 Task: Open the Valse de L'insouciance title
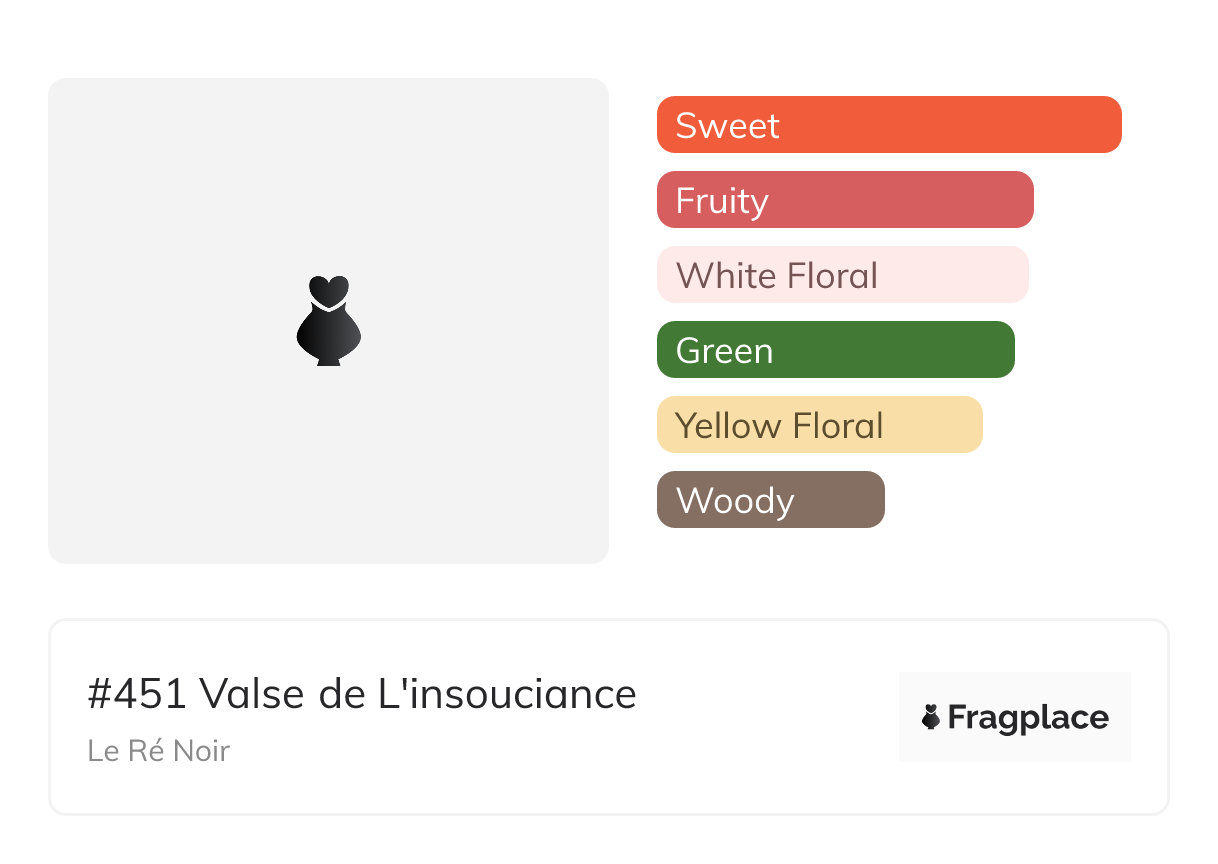coord(418,693)
